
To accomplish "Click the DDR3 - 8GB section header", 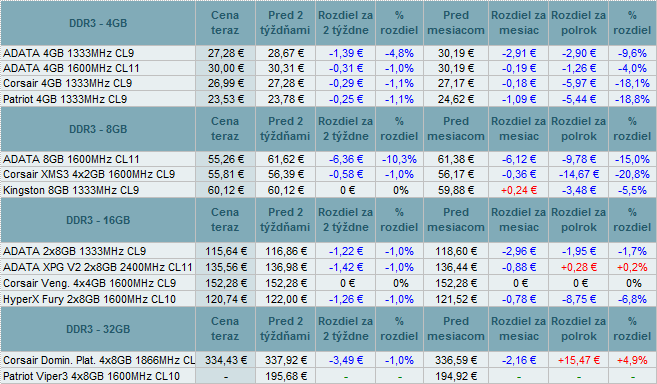I will 98,129.
